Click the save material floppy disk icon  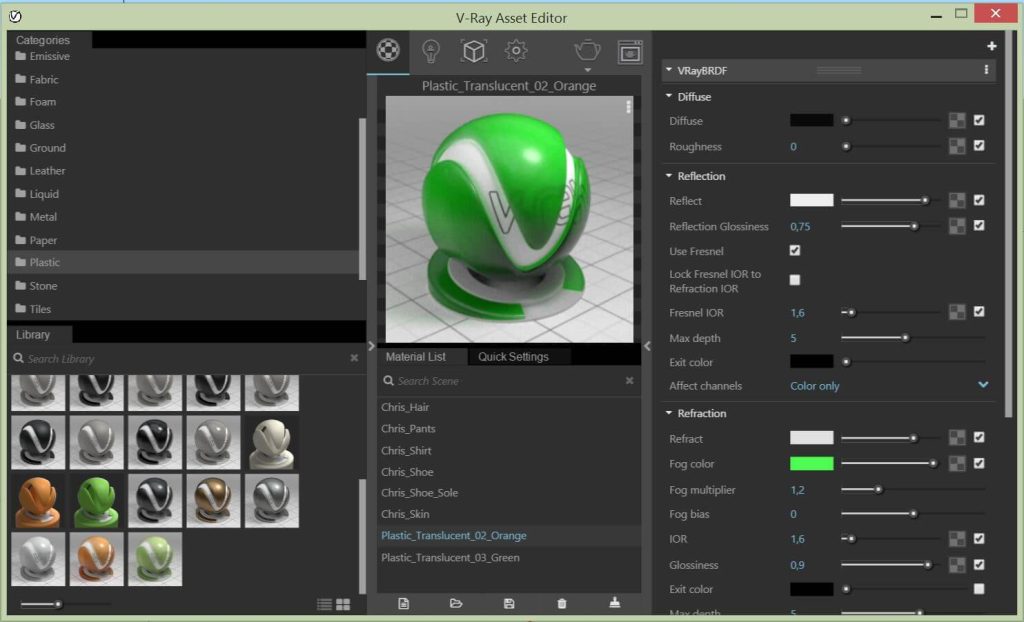point(509,603)
